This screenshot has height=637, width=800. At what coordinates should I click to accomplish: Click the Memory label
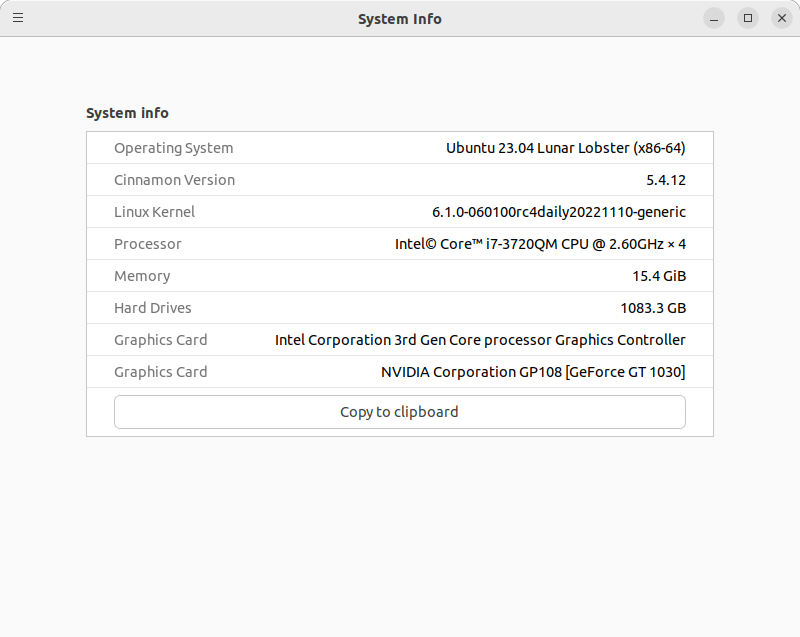point(142,276)
